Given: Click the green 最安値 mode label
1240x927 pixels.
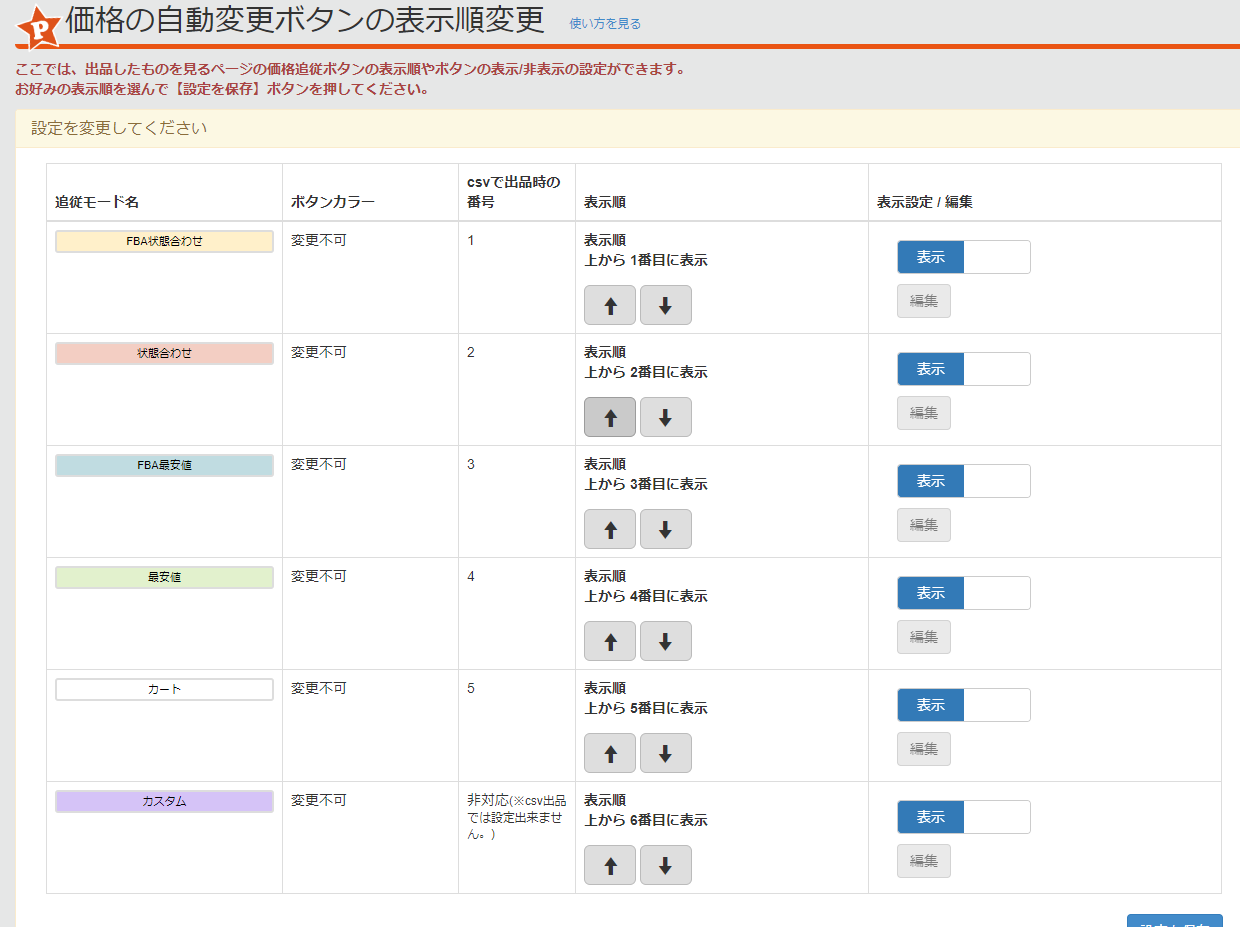Looking at the screenshot, I should click(164, 578).
